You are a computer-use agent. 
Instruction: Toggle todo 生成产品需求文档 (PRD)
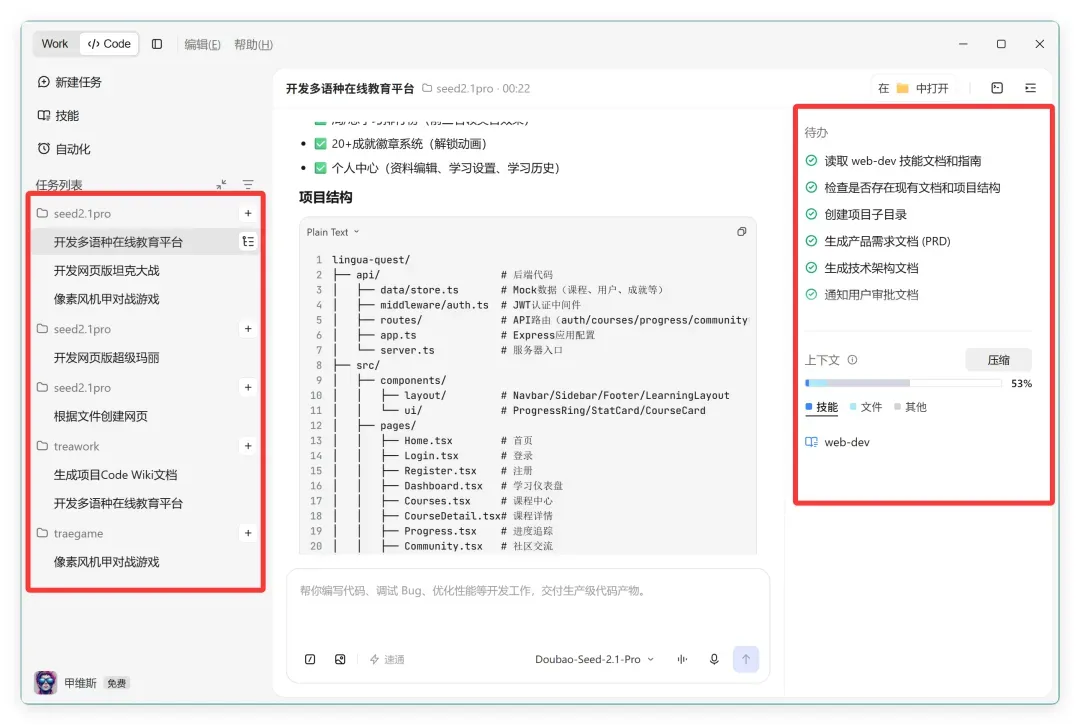pos(811,241)
